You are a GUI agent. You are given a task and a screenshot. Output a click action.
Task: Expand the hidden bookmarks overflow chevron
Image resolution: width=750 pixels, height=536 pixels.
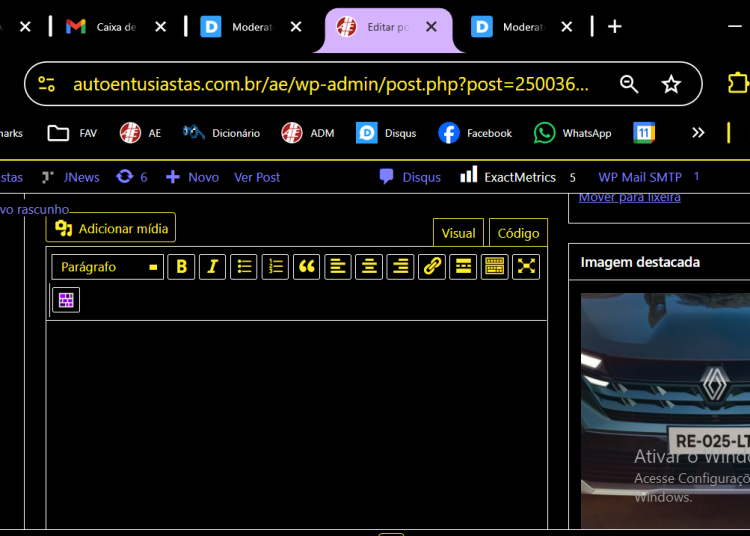coord(698,133)
